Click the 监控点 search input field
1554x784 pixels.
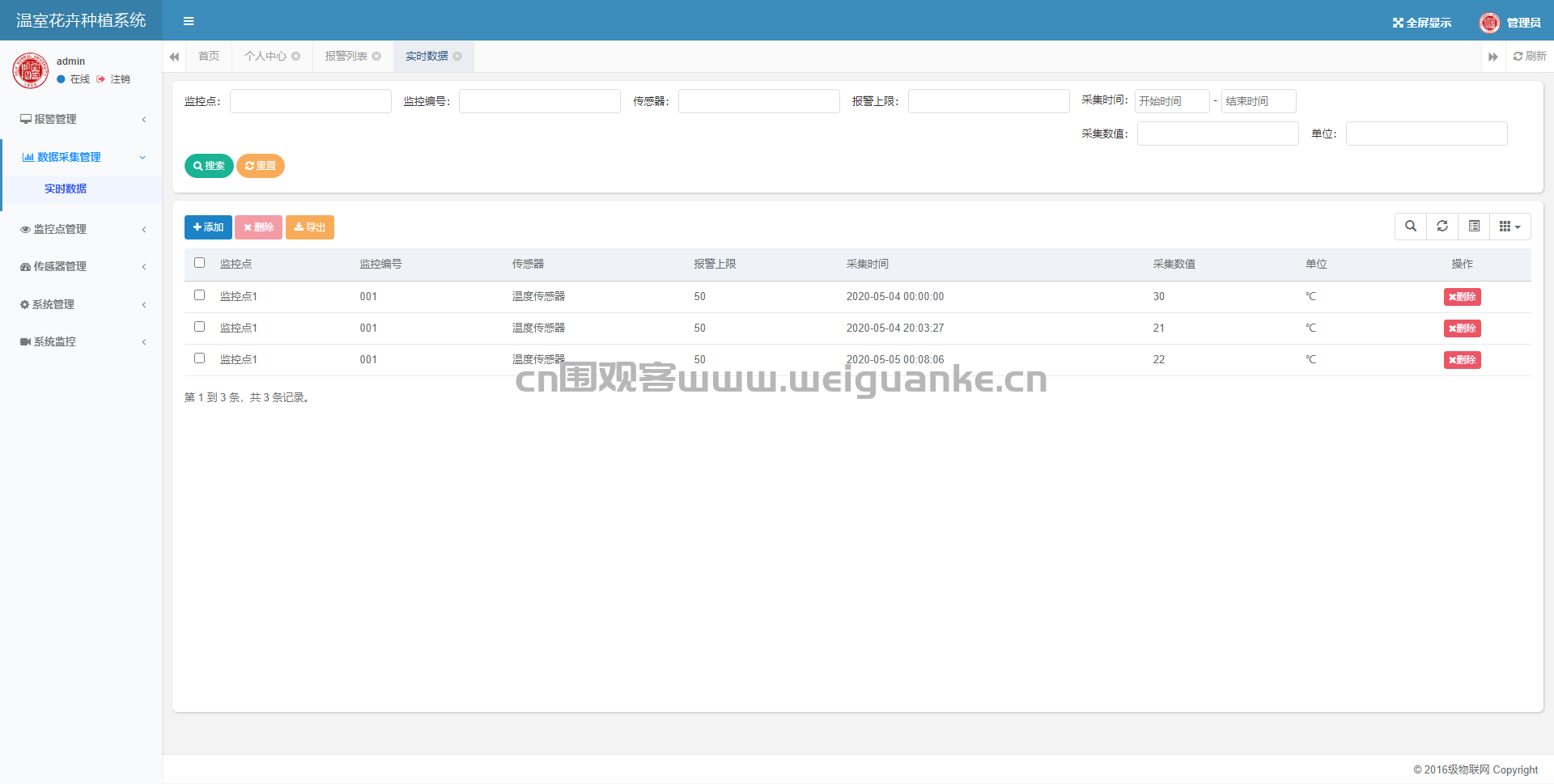[x=311, y=101]
